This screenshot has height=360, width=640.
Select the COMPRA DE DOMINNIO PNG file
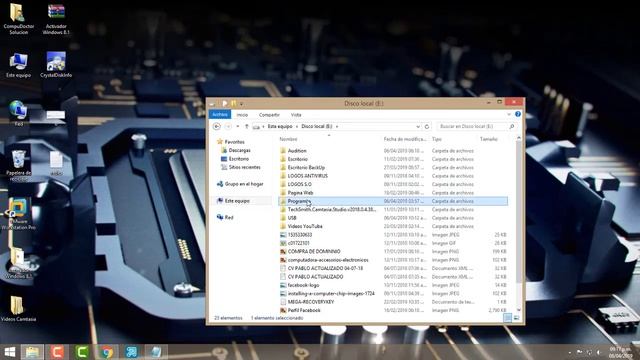pyautogui.click(x=313, y=251)
